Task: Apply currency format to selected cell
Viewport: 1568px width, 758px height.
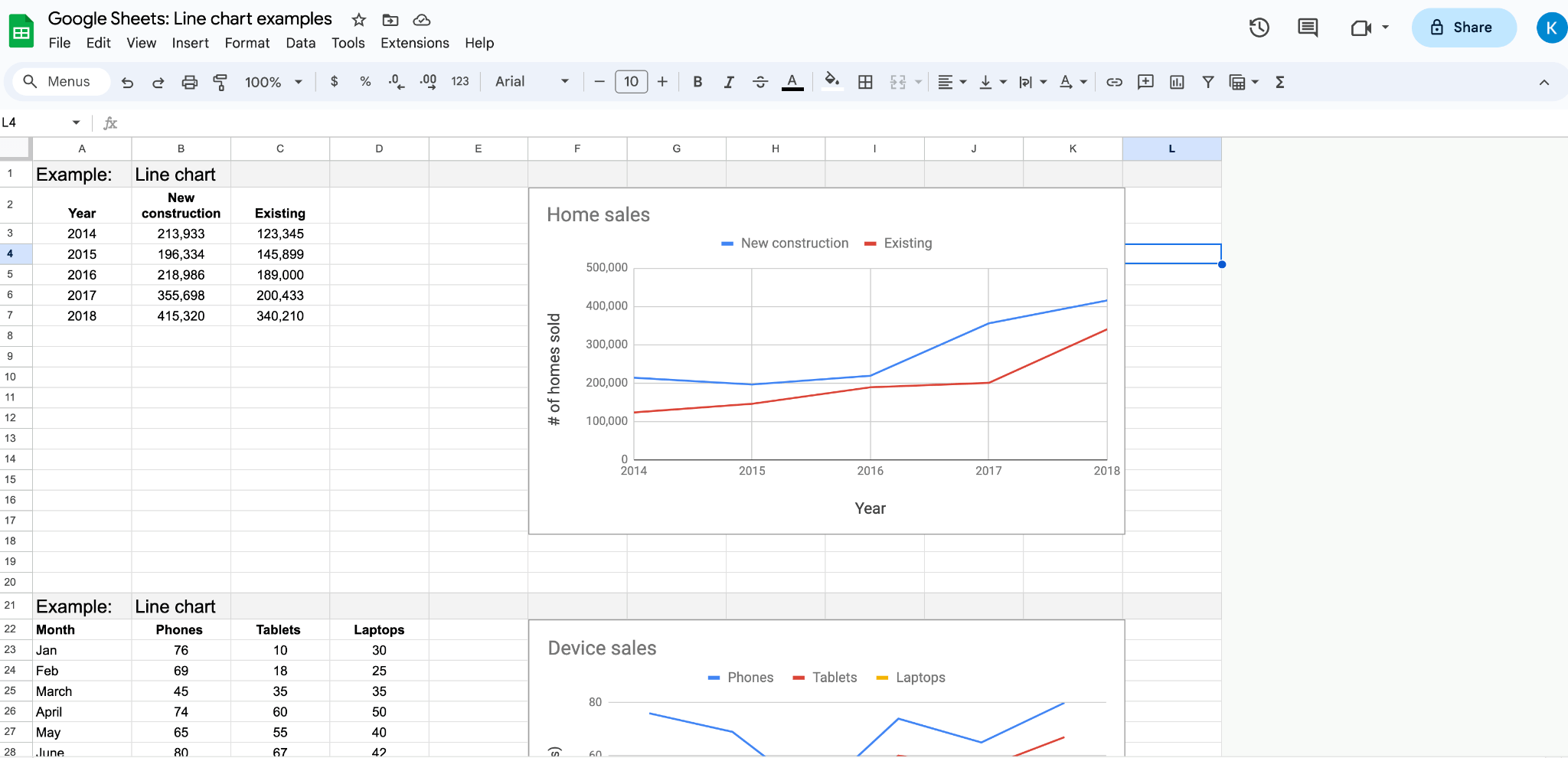Action: point(334,81)
